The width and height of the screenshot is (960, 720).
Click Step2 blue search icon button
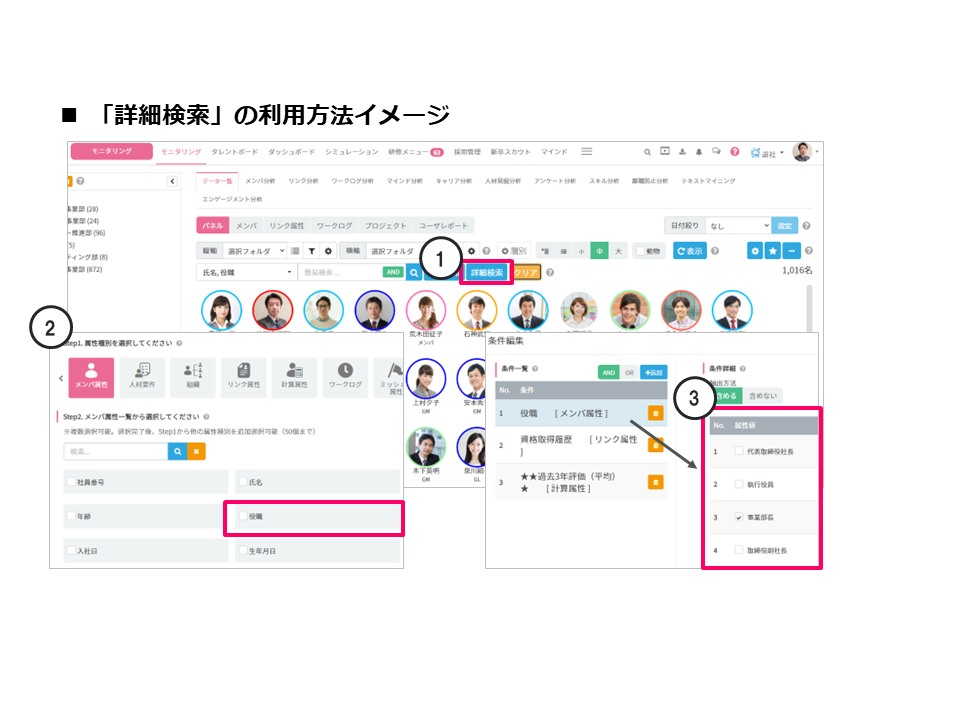(178, 452)
